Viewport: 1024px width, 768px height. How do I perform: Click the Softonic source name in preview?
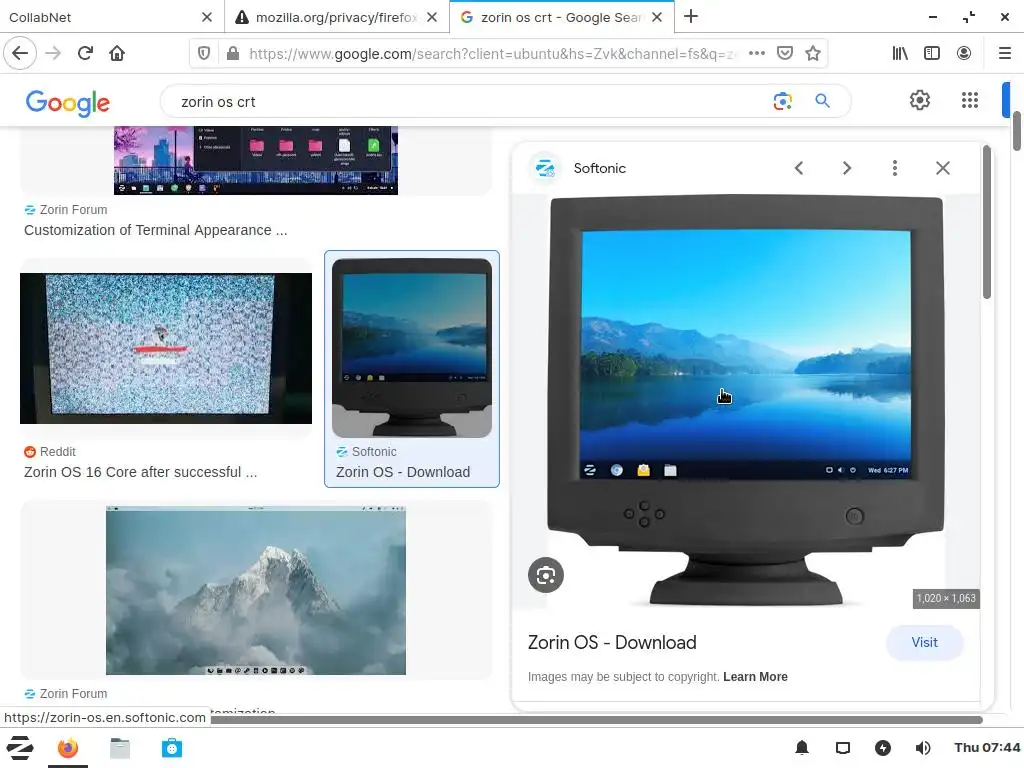pyautogui.click(x=600, y=168)
